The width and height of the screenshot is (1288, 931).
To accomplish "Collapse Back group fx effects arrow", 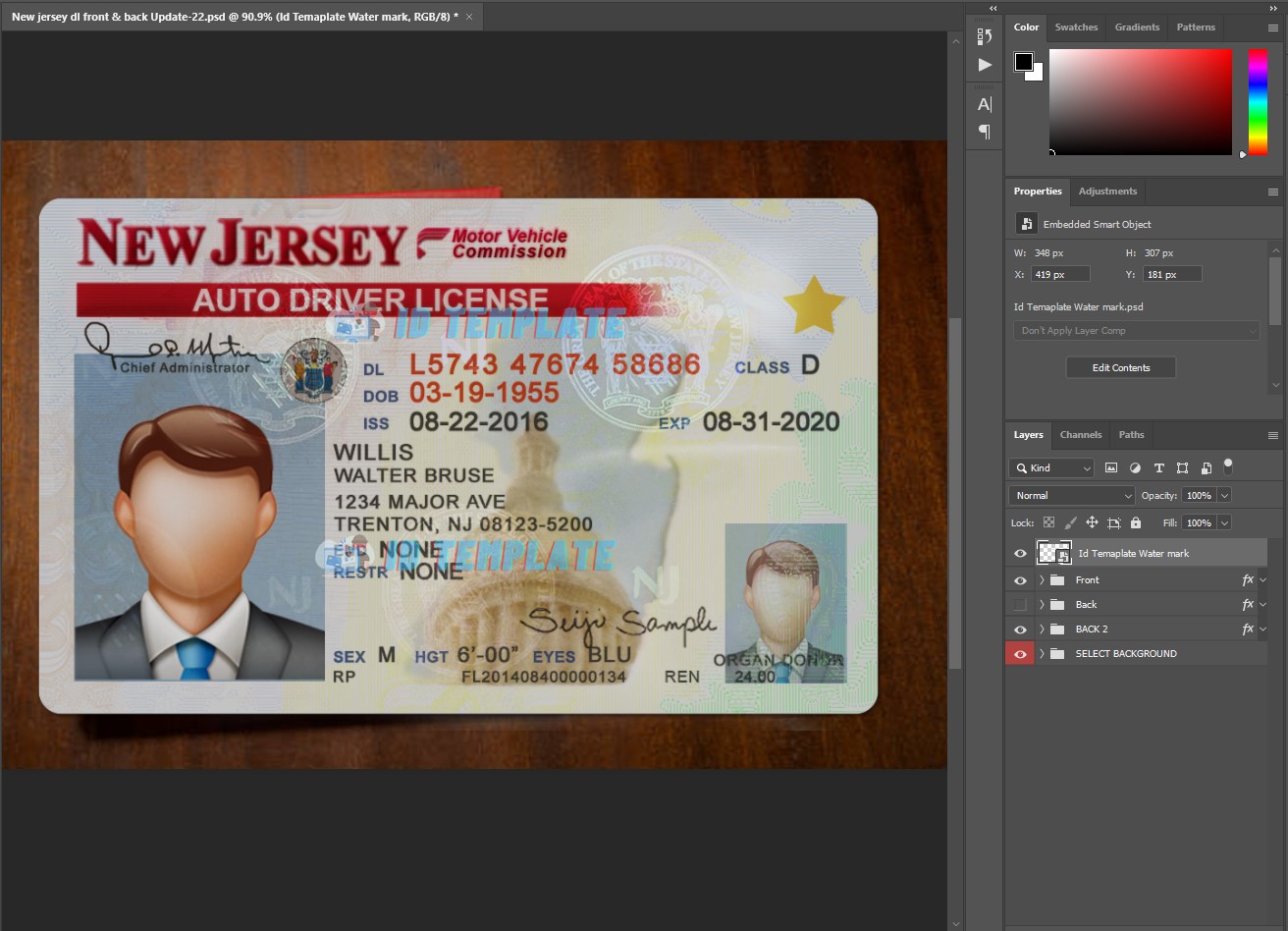I will click(1262, 605).
